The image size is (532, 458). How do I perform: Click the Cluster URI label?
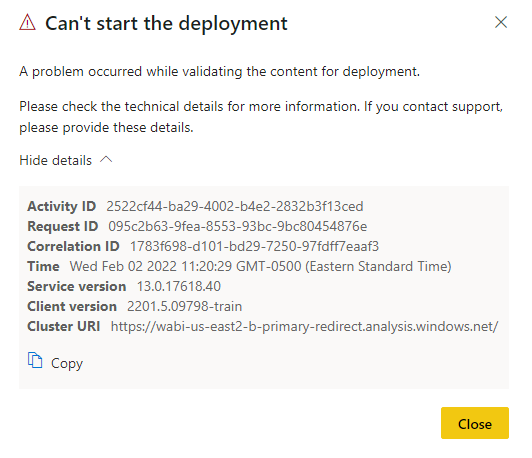pyautogui.click(x=63, y=326)
